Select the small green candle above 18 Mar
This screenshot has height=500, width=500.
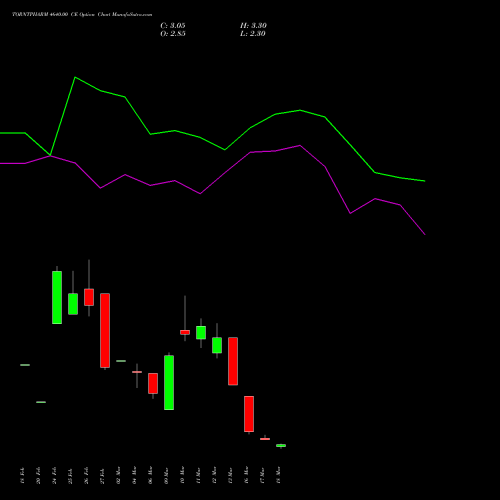point(281,445)
